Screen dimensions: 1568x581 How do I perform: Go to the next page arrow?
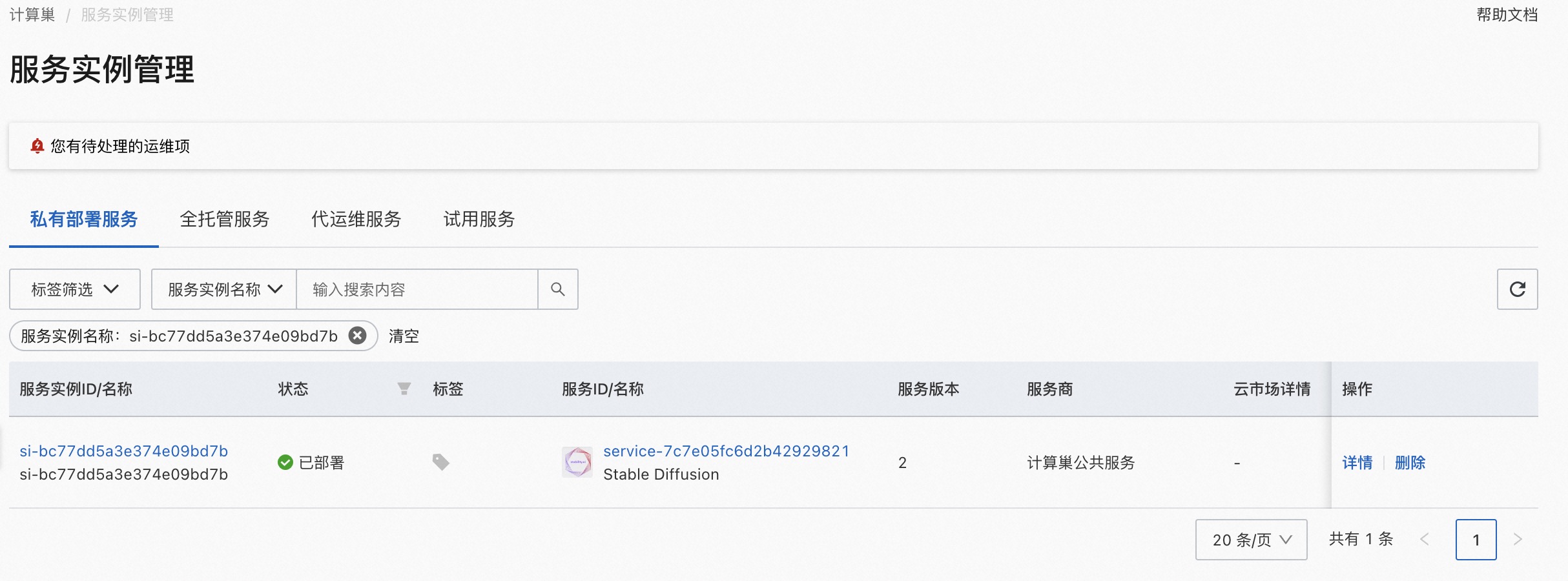click(x=1518, y=540)
